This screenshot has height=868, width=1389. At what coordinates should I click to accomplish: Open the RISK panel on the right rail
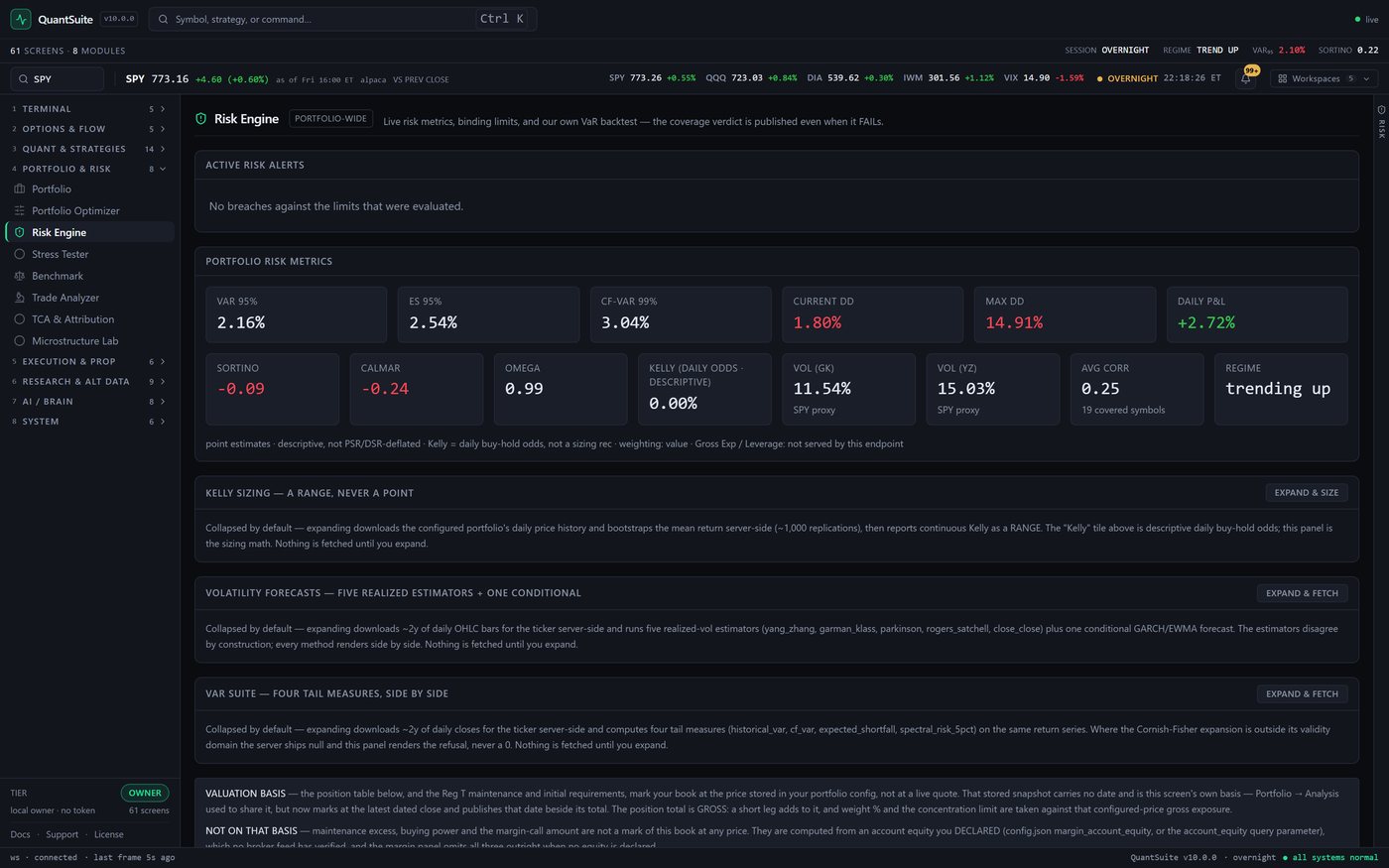(x=1381, y=121)
